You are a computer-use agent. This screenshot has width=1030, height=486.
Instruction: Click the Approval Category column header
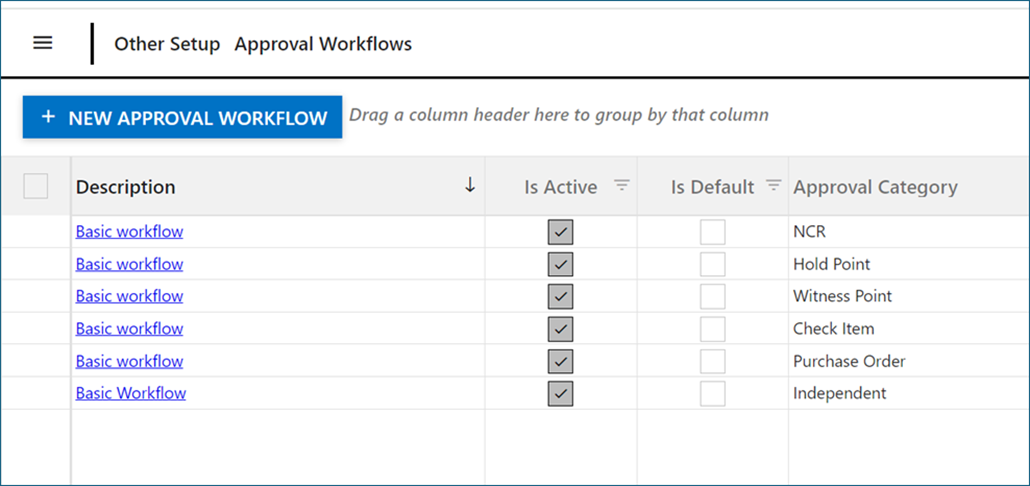tap(875, 187)
